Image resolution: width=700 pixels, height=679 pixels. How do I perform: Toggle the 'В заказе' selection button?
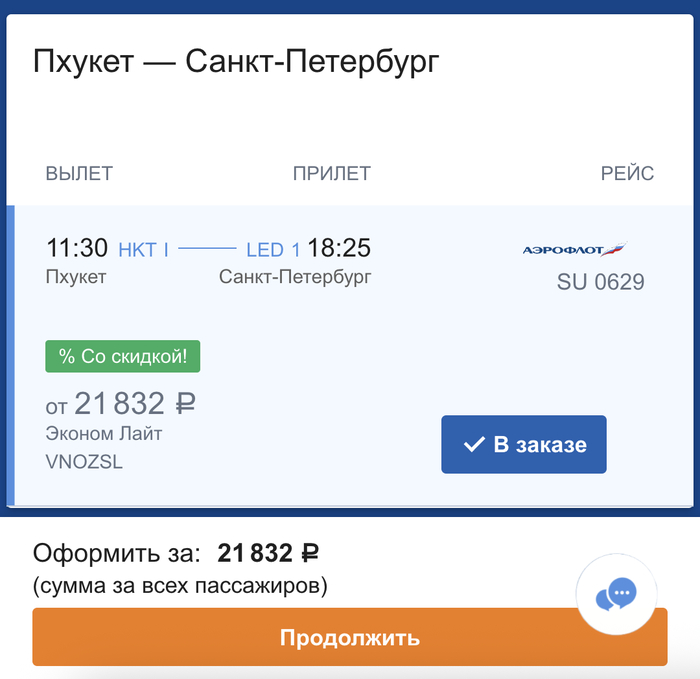click(524, 445)
